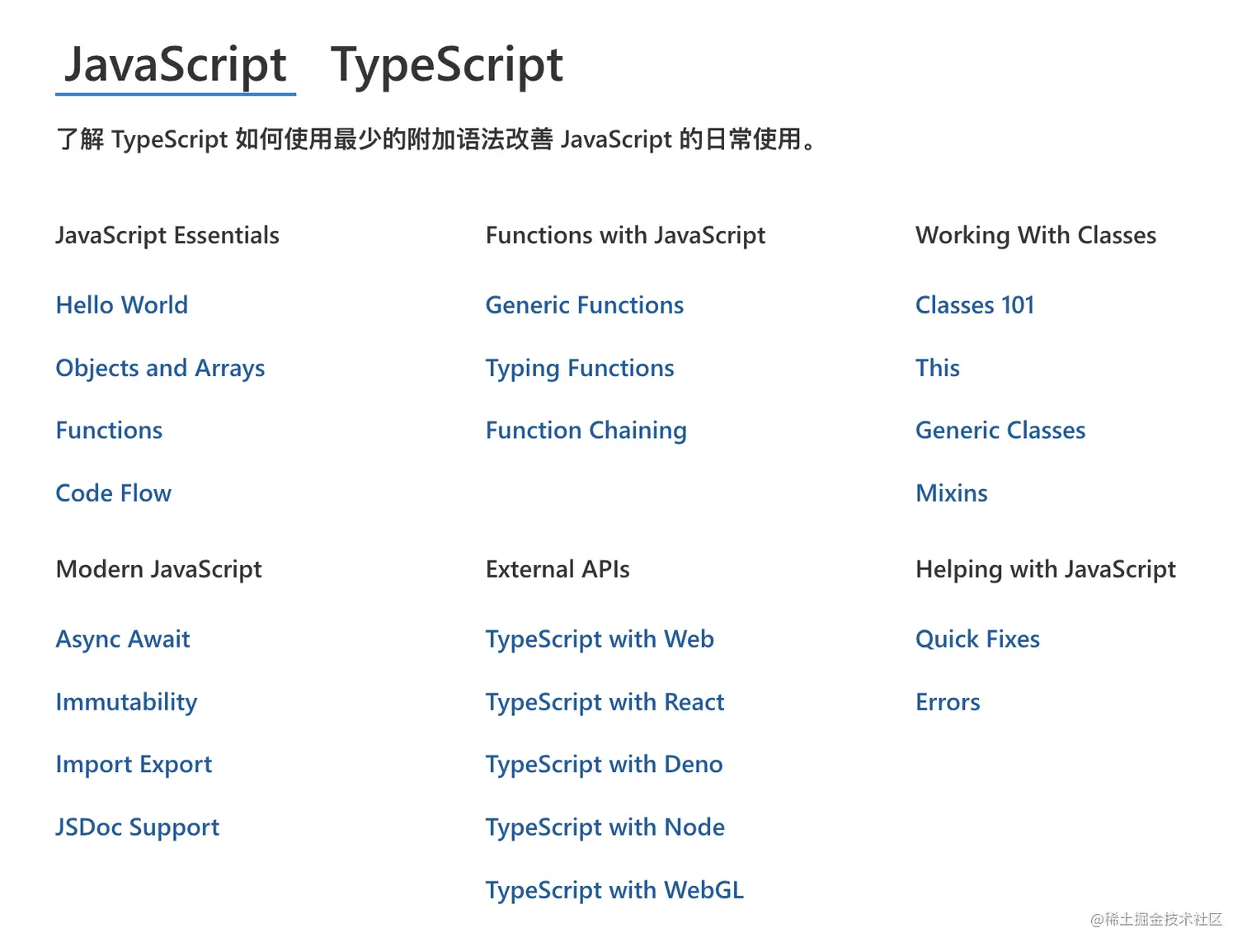Switch to the JavaScript tab
The width and height of the screenshot is (1247, 952).
[176, 66]
